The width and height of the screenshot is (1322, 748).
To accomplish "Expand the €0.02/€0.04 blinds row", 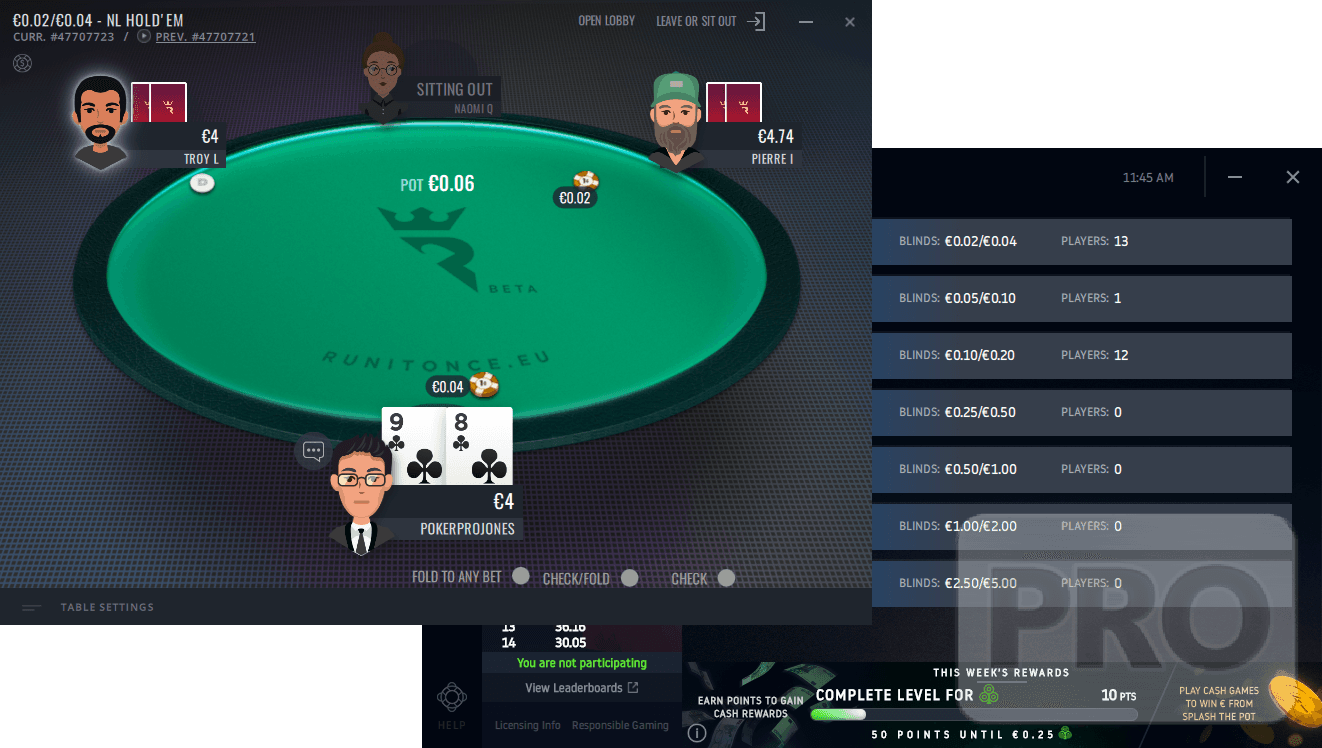I will pyautogui.click(x=1081, y=241).
